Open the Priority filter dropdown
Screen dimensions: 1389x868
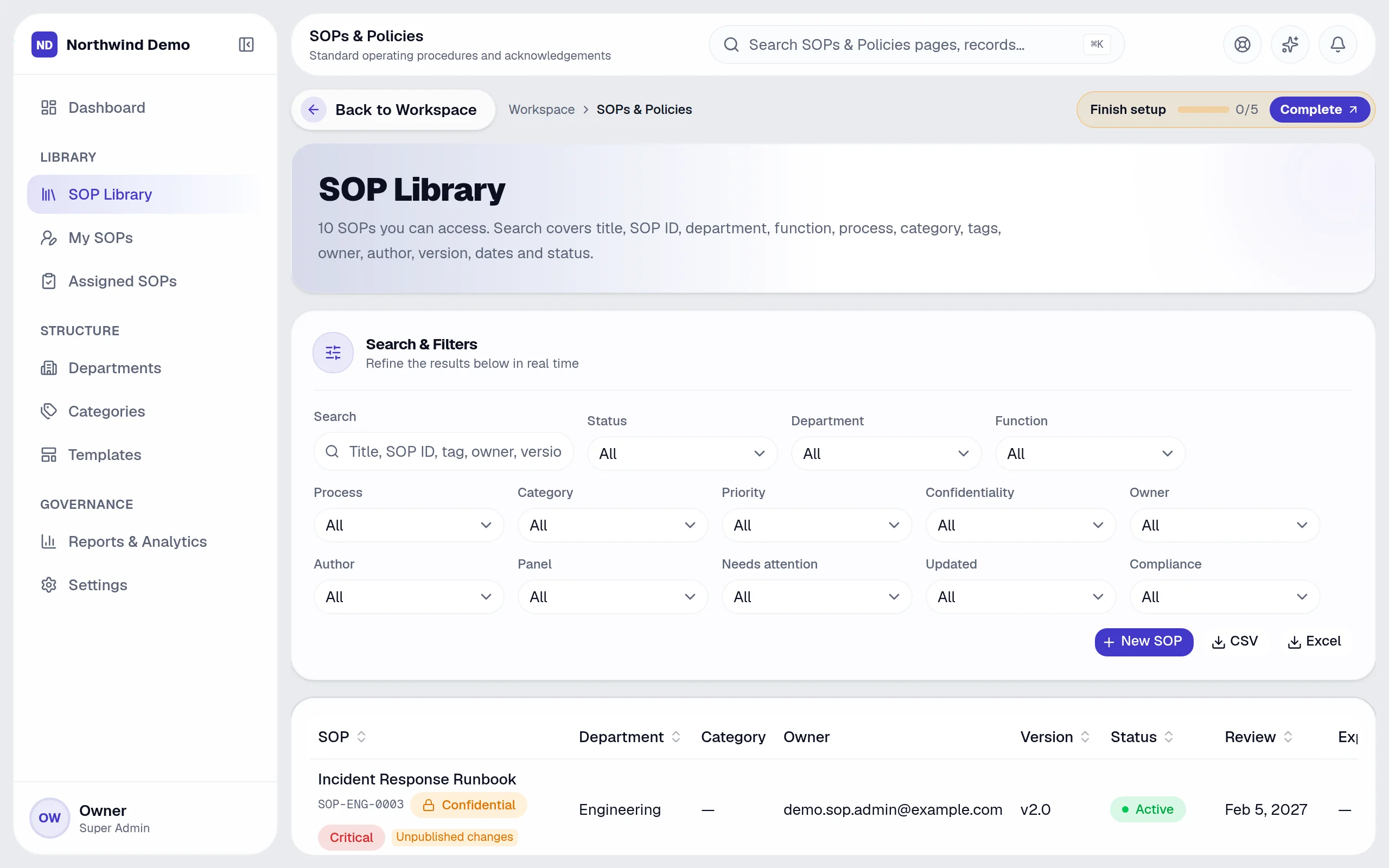coord(816,525)
